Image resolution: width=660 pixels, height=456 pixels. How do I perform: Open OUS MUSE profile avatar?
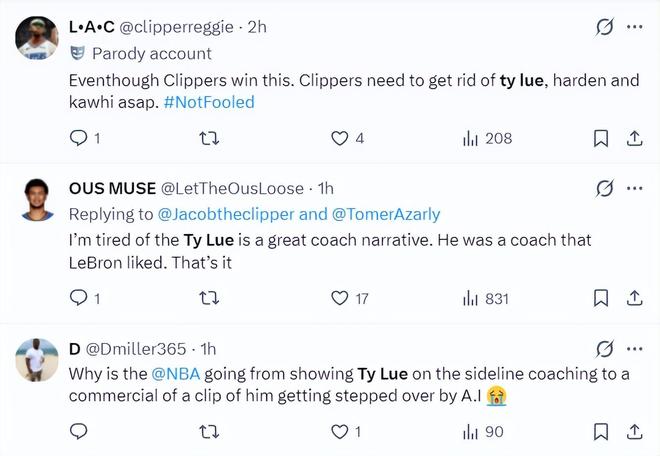point(37,200)
